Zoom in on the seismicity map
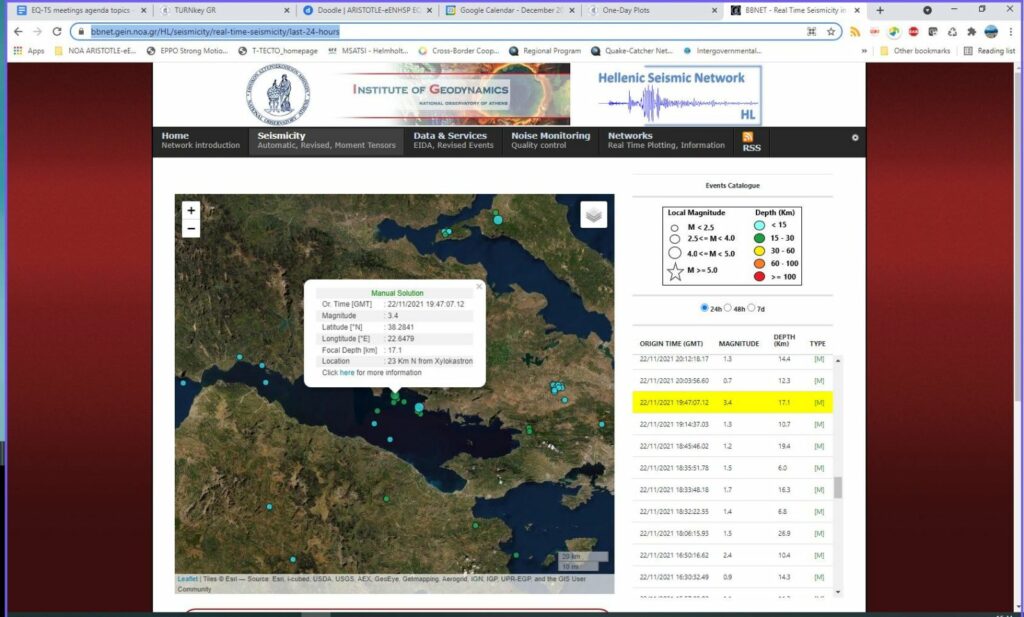Viewport: 1024px width, 617px height. pyautogui.click(x=191, y=210)
